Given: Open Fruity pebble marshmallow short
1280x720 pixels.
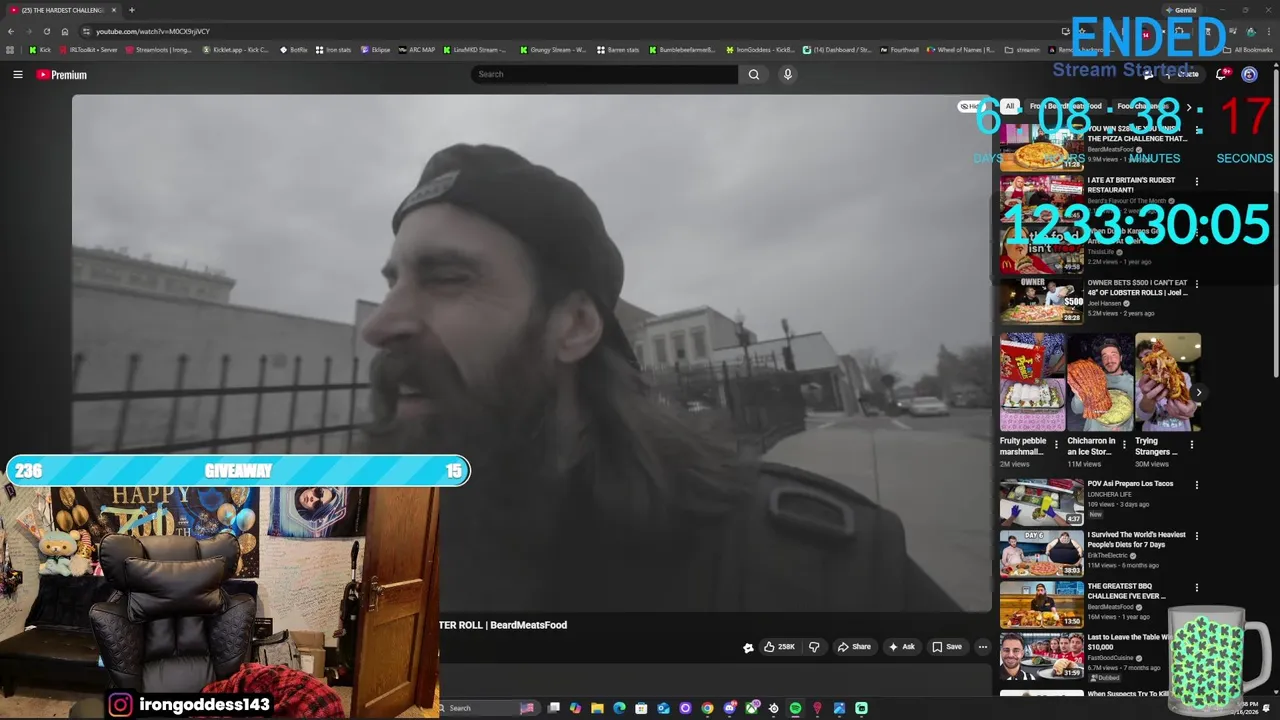Looking at the screenshot, I should pos(1032,382).
